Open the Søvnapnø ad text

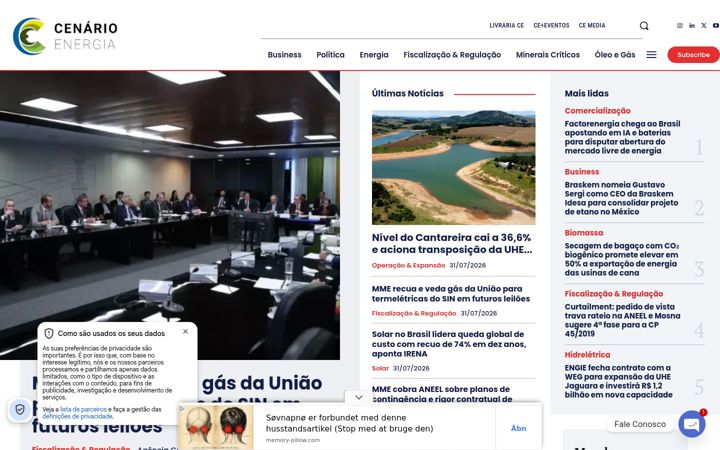(349, 423)
